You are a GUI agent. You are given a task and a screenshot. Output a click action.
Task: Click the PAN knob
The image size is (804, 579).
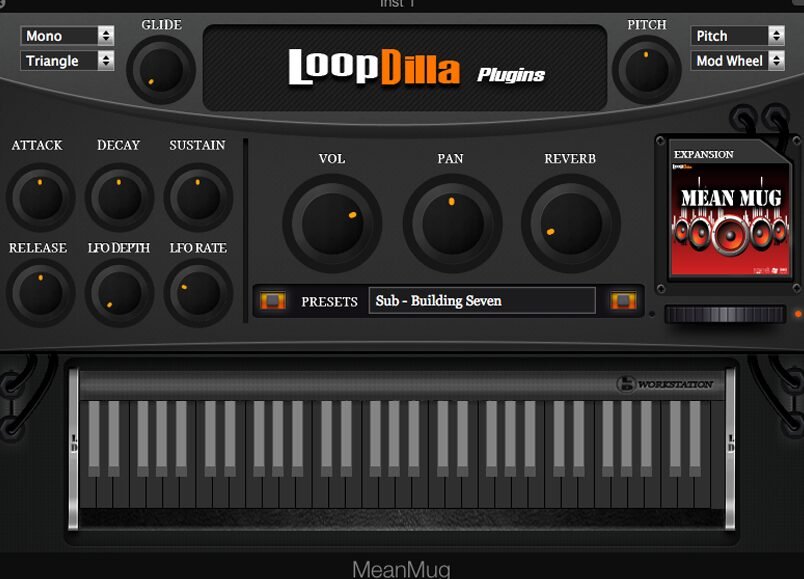pyautogui.click(x=452, y=223)
